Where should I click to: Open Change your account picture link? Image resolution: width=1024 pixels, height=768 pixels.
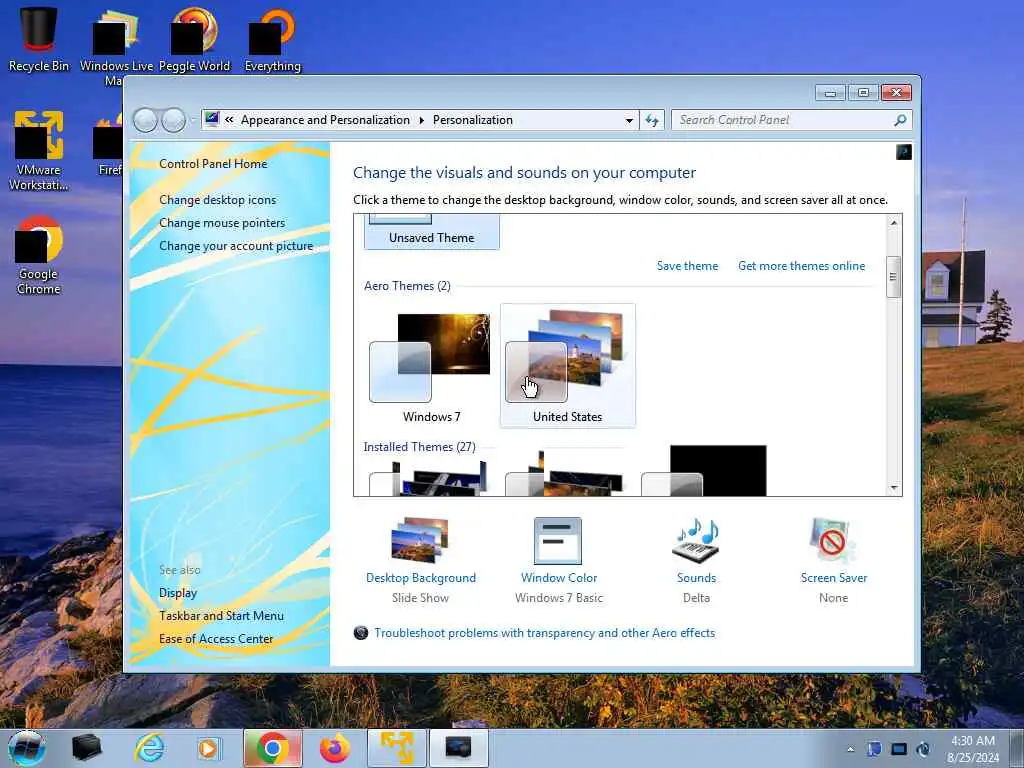[236, 246]
